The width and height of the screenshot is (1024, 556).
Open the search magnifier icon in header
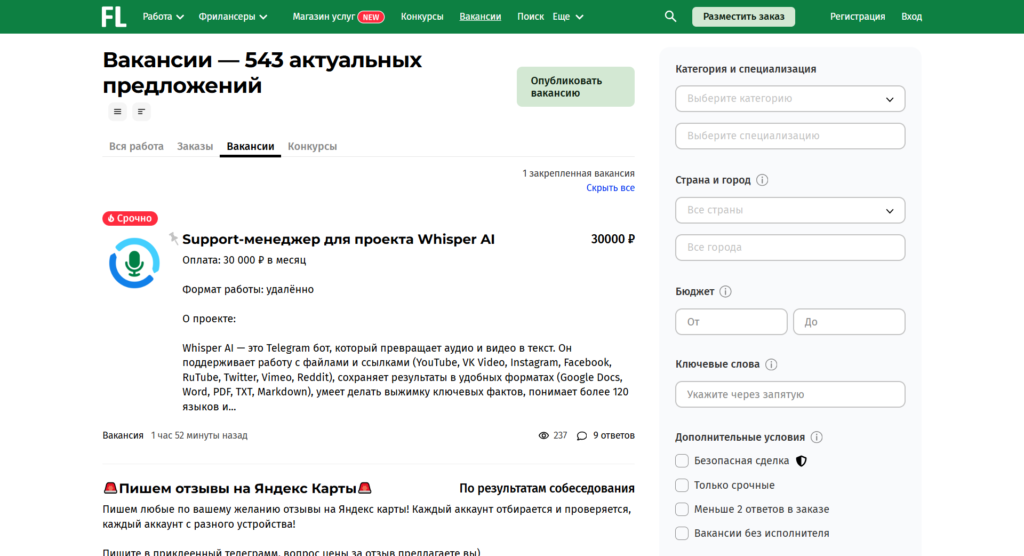[x=671, y=16]
